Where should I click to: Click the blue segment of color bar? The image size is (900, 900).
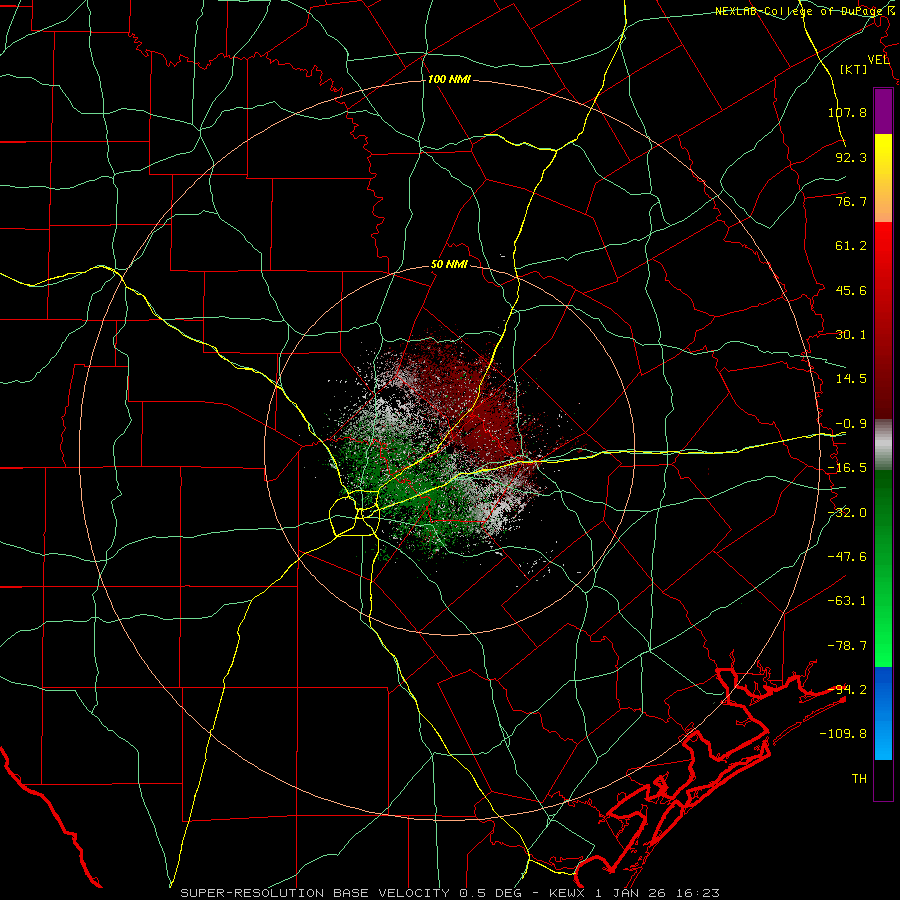click(x=883, y=713)
